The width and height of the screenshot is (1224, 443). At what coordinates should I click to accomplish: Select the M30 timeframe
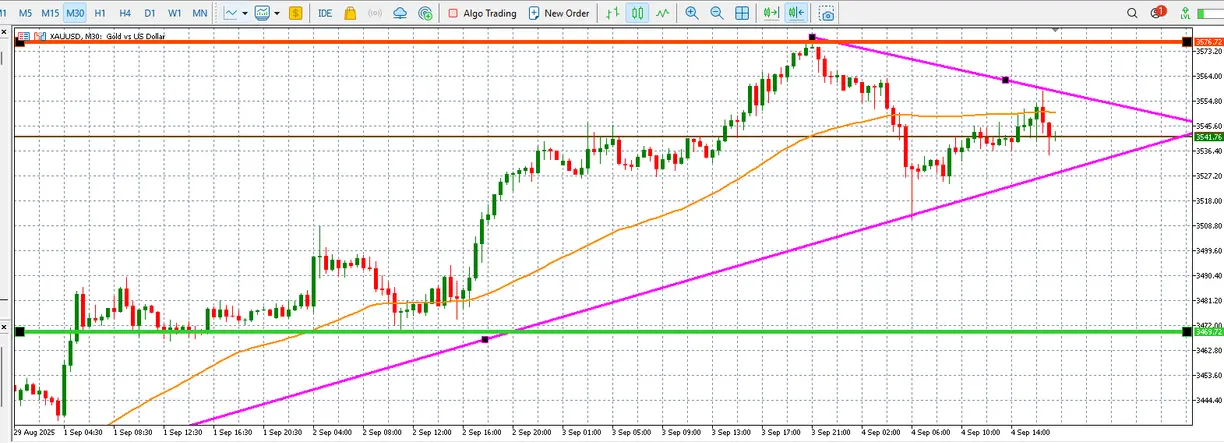coord(76,13)
